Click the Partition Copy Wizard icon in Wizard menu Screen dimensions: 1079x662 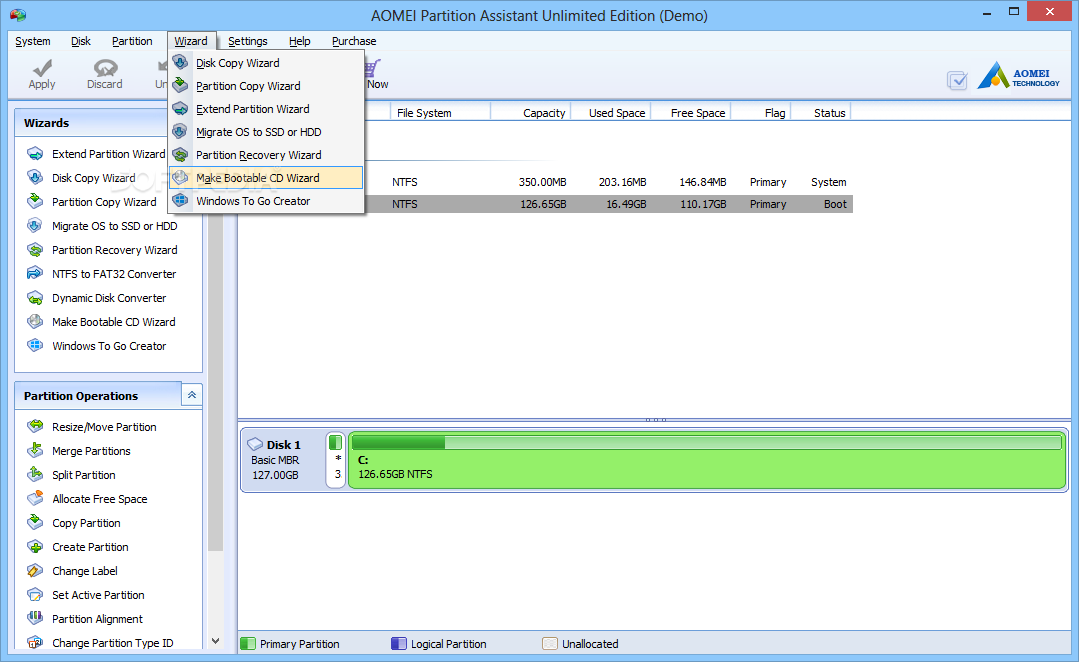click(180, 85)
